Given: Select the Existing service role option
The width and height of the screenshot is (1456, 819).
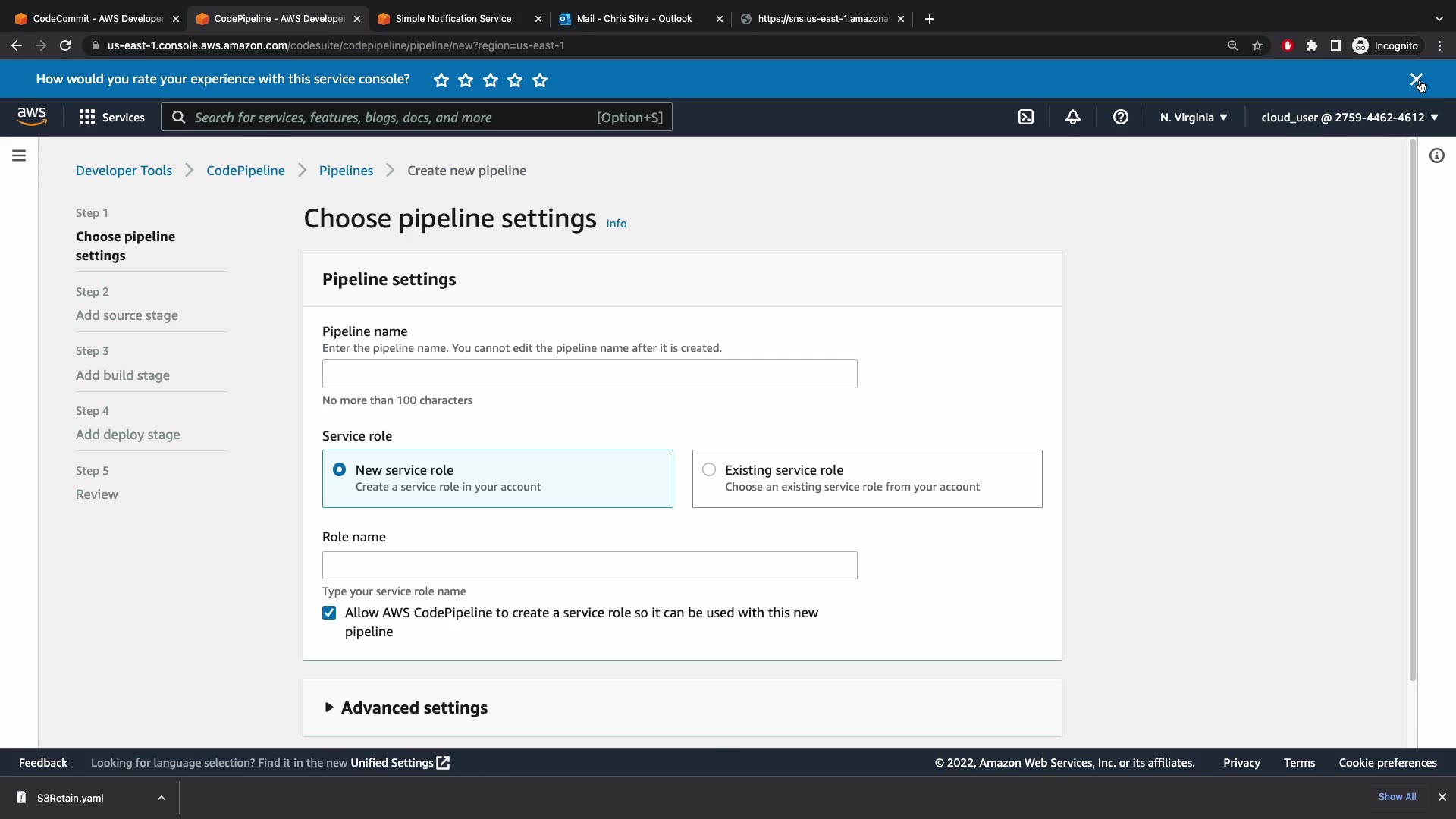Looking at the screenshot, I should tap(709, 469).
